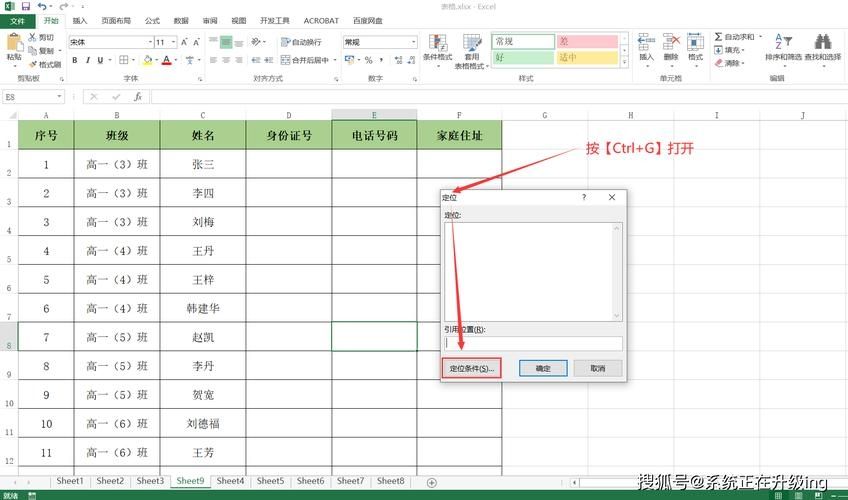Increase indent in alignment group

[269, 60]
